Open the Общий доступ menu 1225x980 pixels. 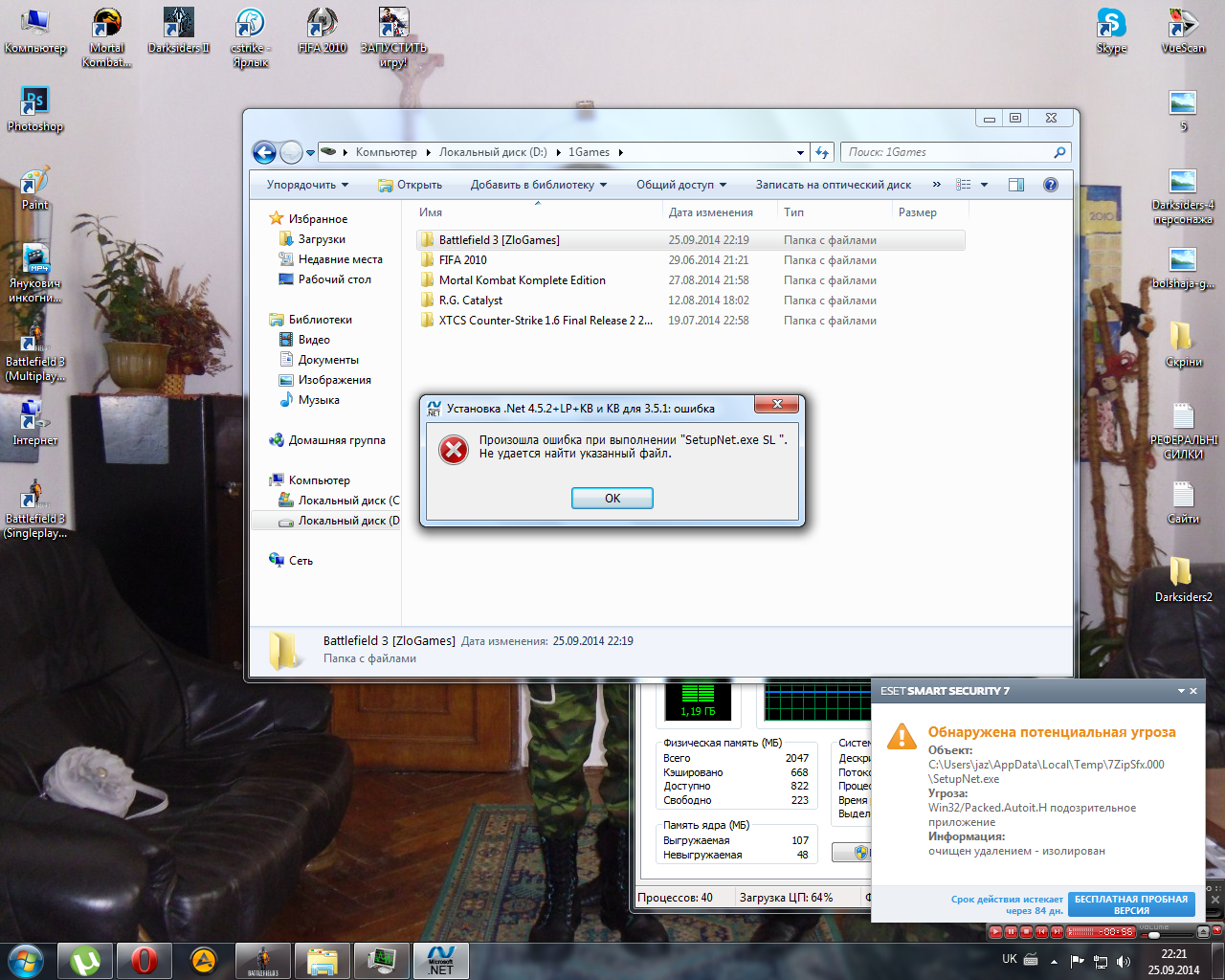[x=681, y=185]
